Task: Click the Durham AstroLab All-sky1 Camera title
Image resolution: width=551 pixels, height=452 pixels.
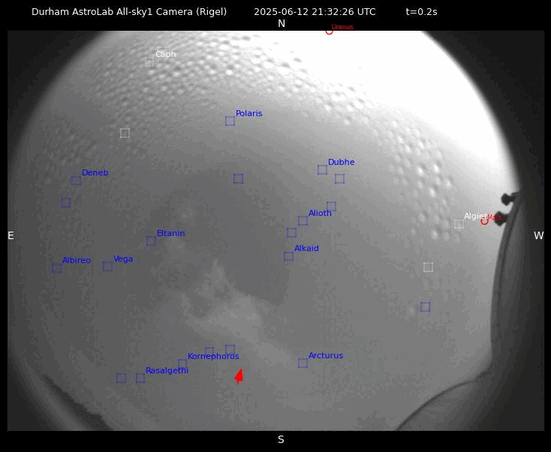Action: click(x=129, y=12)
